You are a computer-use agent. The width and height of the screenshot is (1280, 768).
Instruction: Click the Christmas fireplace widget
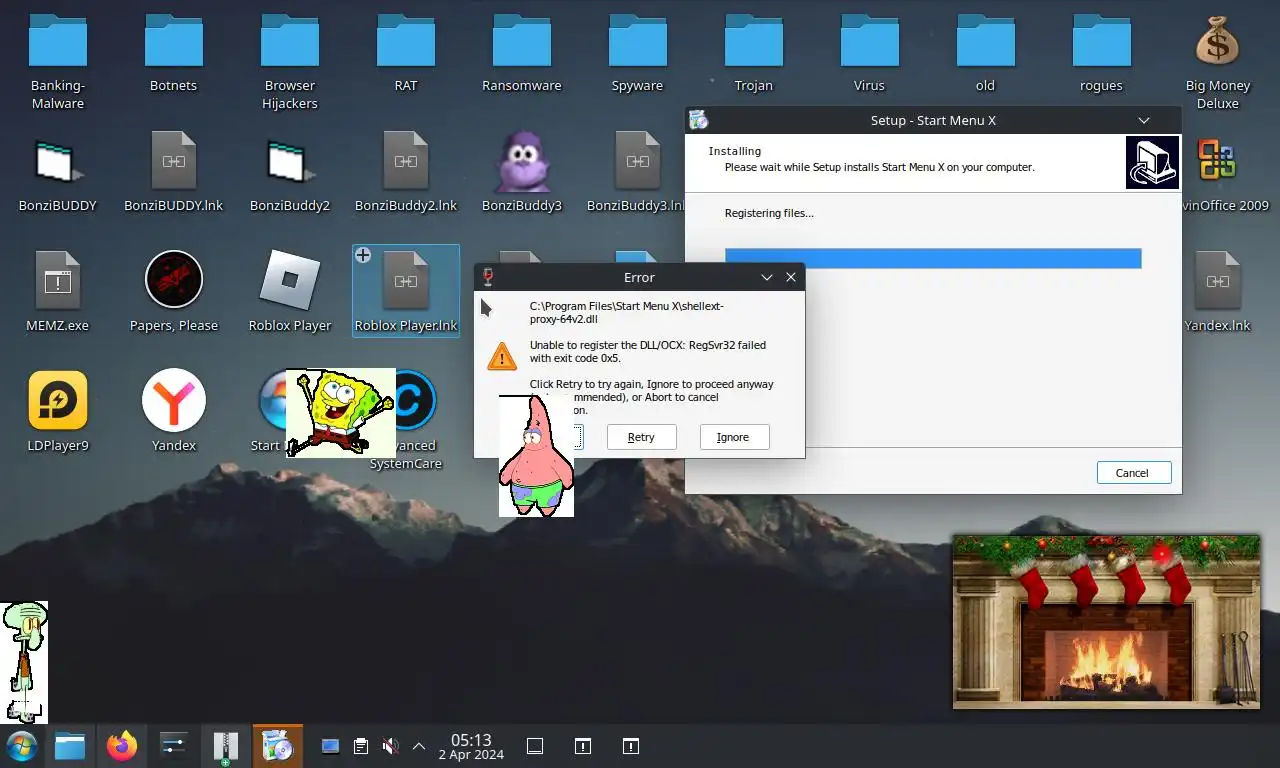(x=1106, y=621)
